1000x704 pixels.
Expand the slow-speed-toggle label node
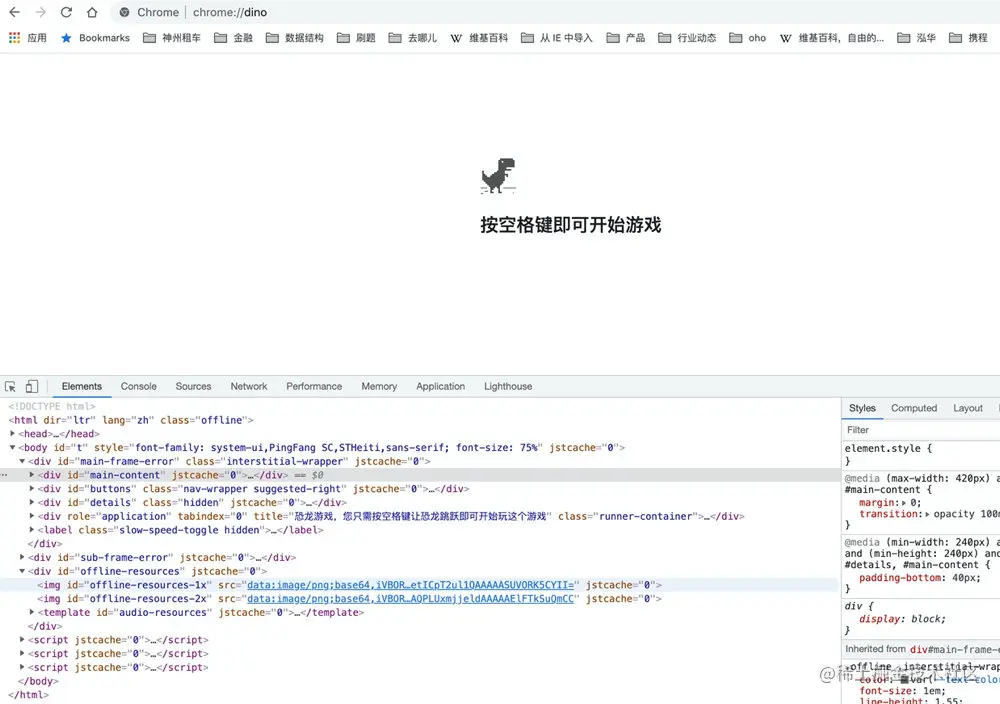click(32, 530)
